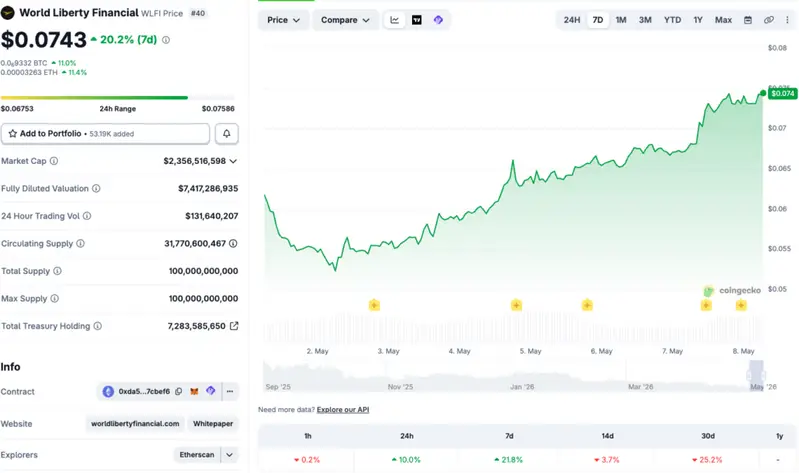Screen dimensions: 799x473
Task: Select the Max time range
Action: (x=723, y=20)
